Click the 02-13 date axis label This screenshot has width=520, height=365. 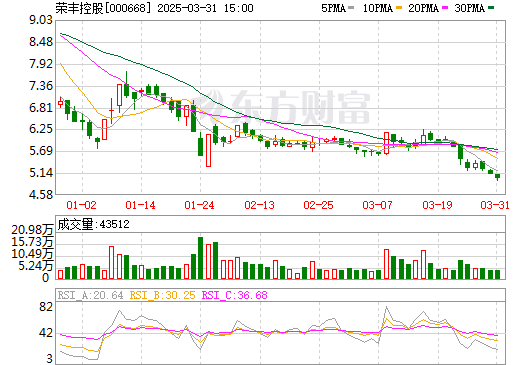point(259,205)
